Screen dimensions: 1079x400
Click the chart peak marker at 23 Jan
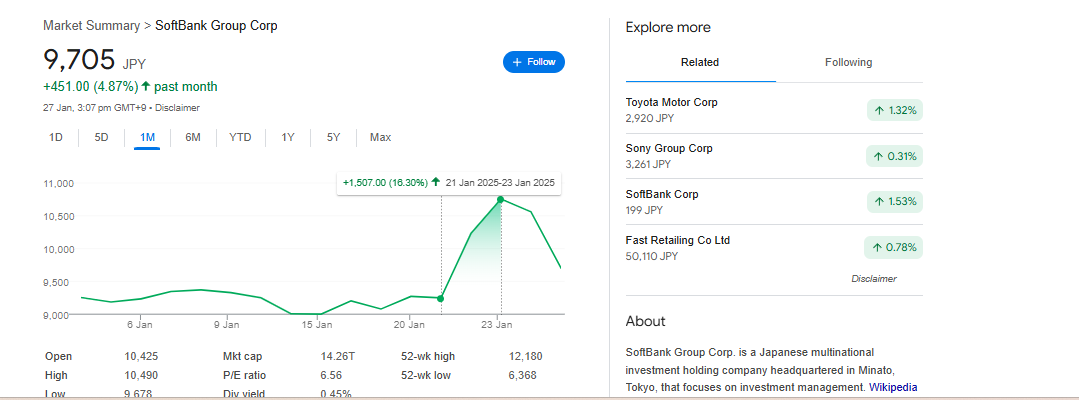pos(500,200)
